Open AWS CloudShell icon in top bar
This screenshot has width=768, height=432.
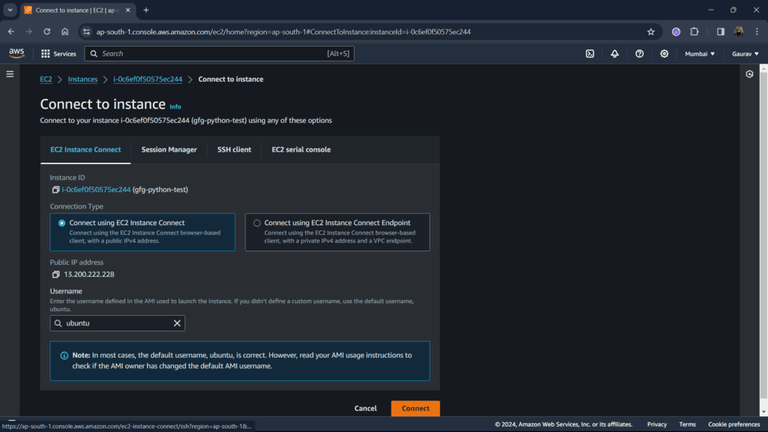pyautogui.click(x=590, y=54)
